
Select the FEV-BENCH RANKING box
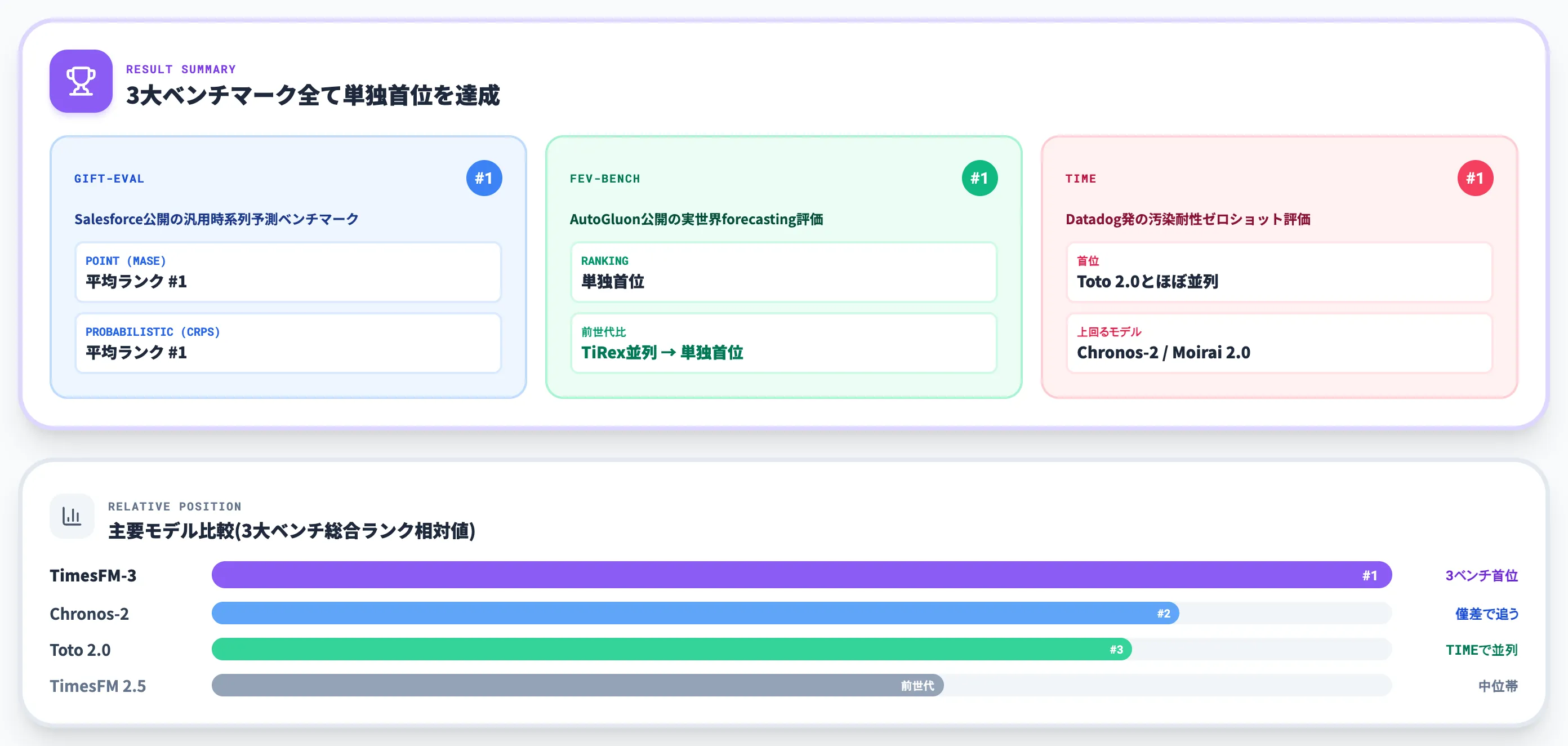click(783, 272)
